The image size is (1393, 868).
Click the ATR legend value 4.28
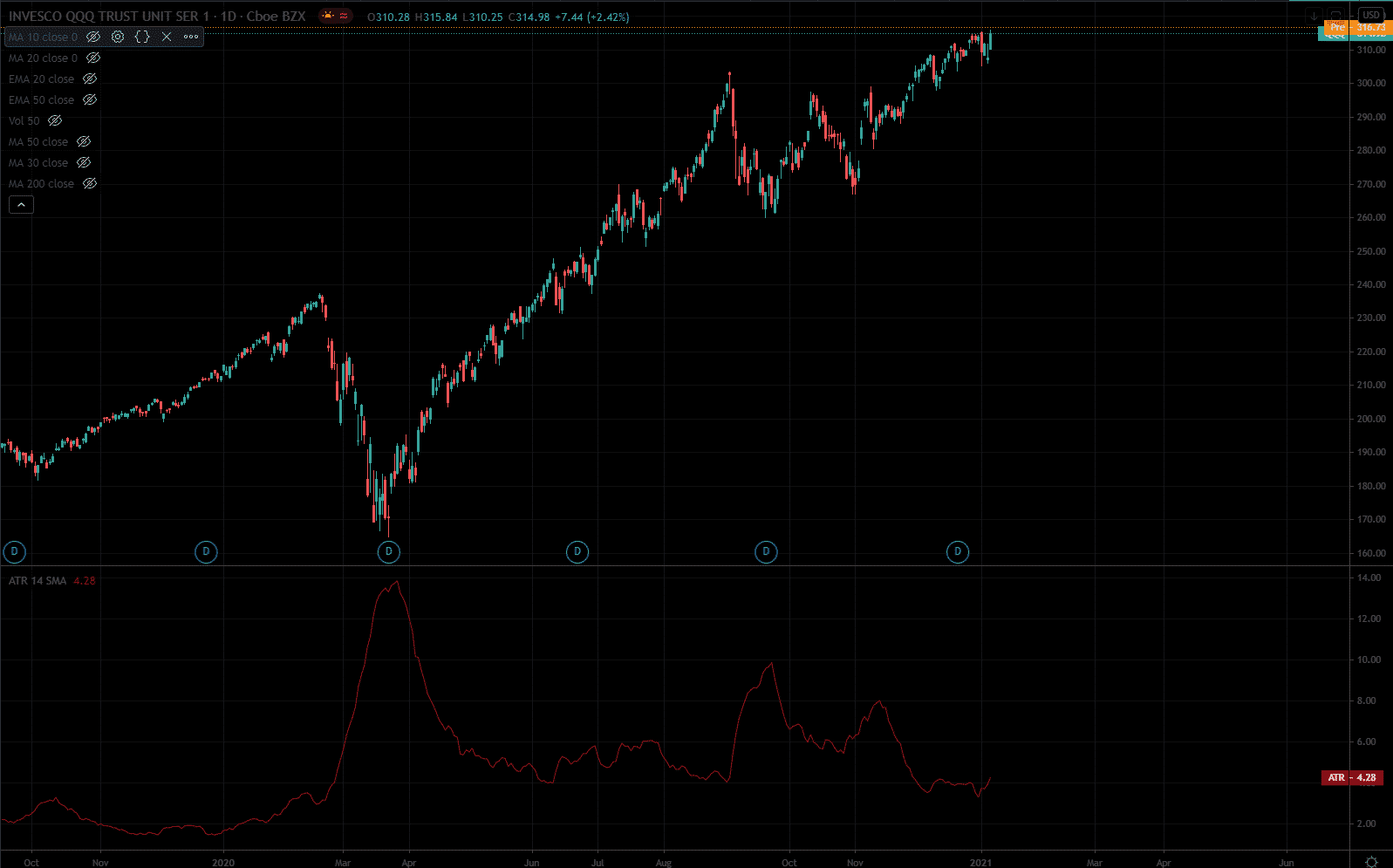pos(85,580)
